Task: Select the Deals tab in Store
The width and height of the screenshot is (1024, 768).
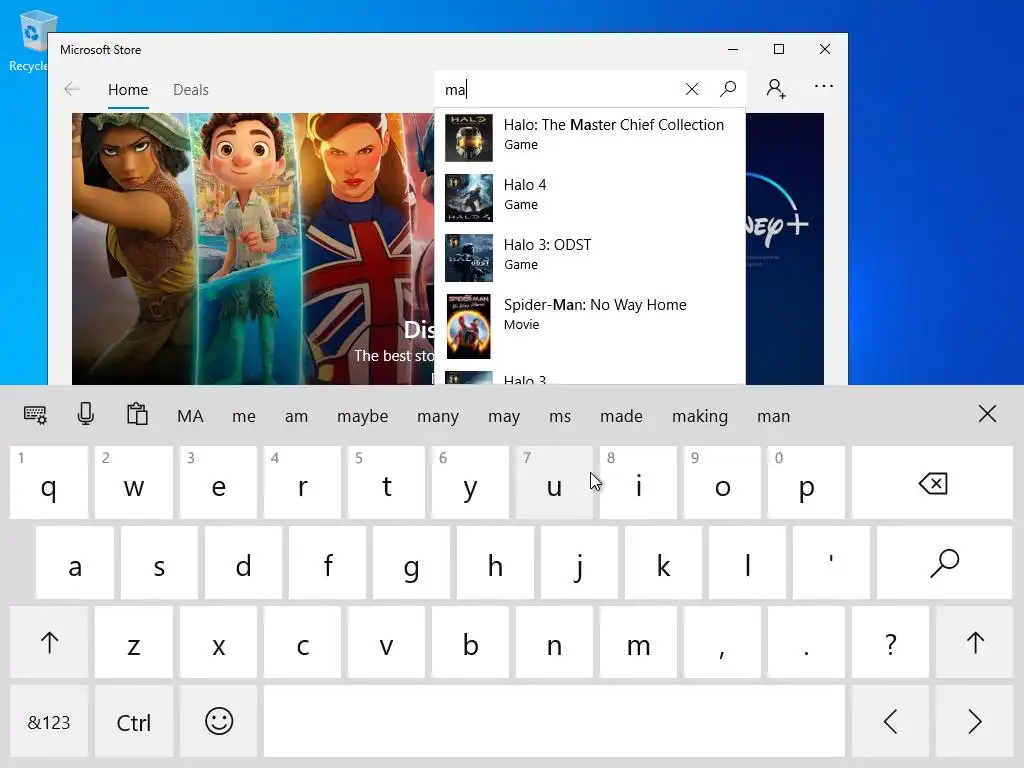Action: (x=191, y=90)
